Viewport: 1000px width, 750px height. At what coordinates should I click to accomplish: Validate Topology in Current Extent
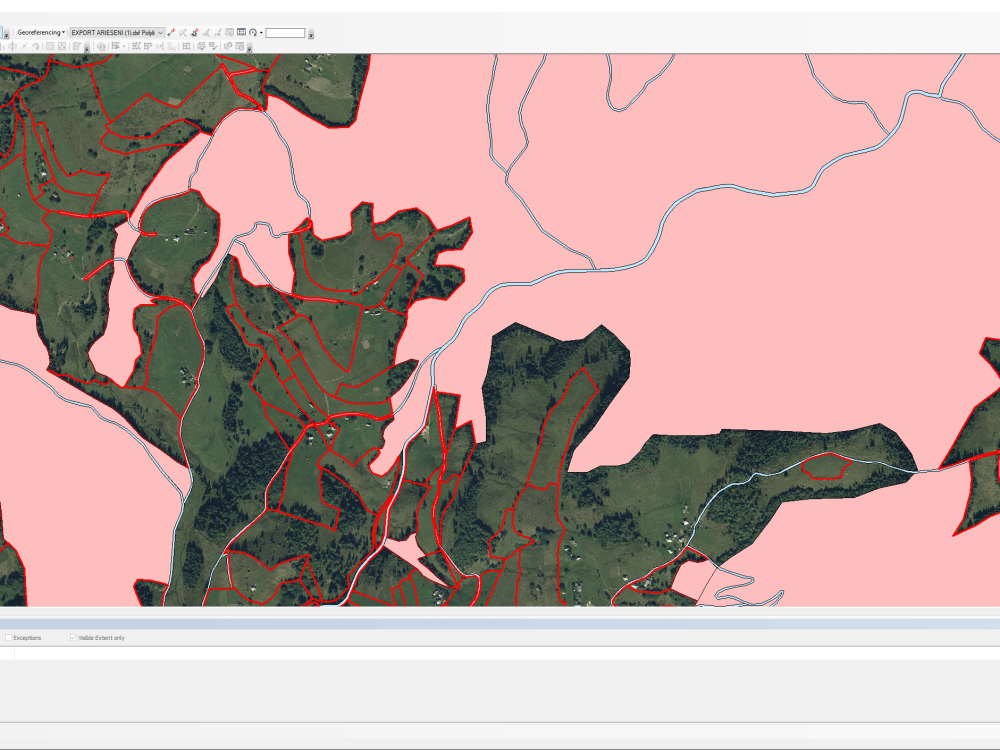[212, 46]
